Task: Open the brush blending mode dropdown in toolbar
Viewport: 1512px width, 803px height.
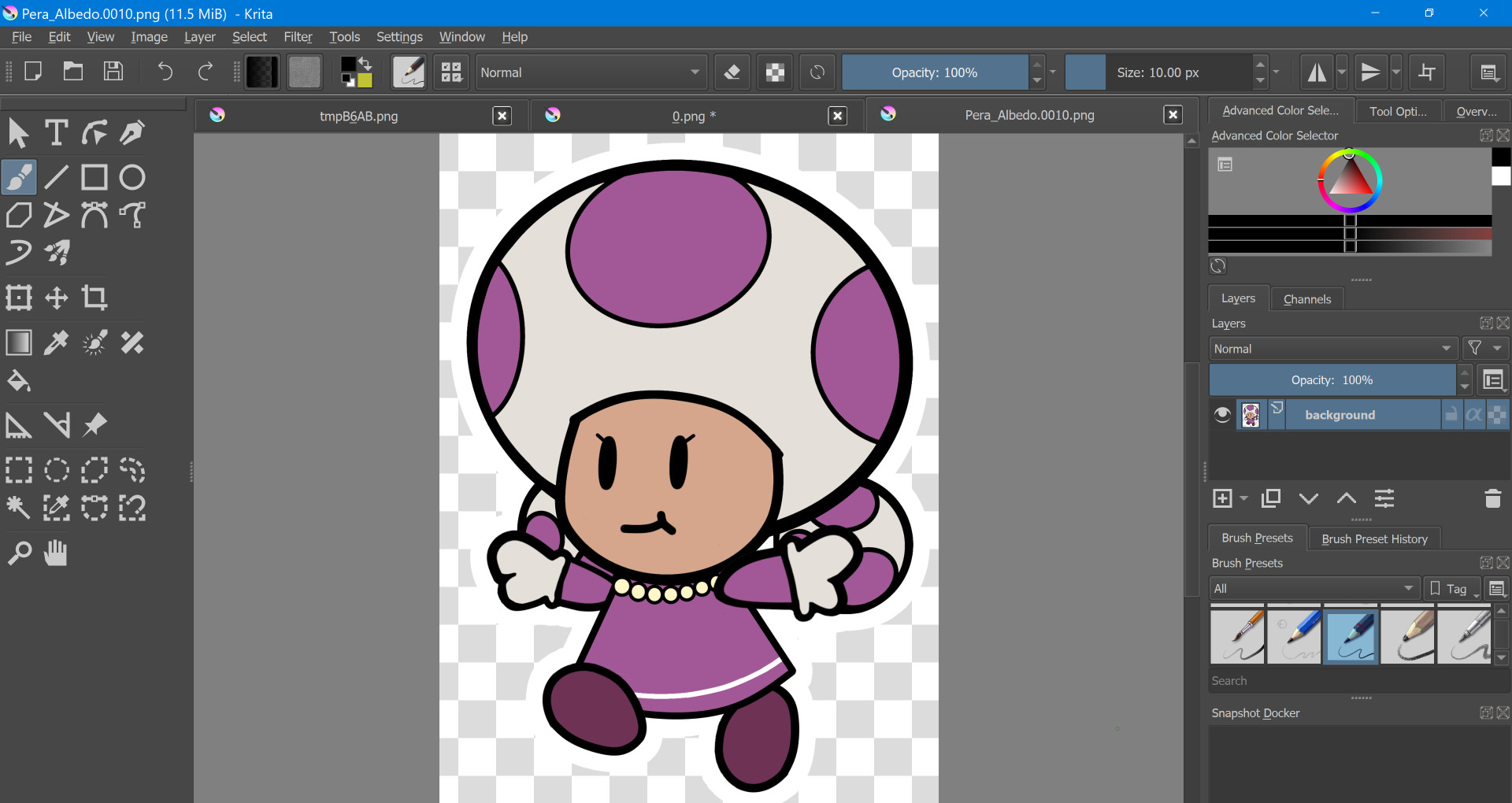Action: 591,72
